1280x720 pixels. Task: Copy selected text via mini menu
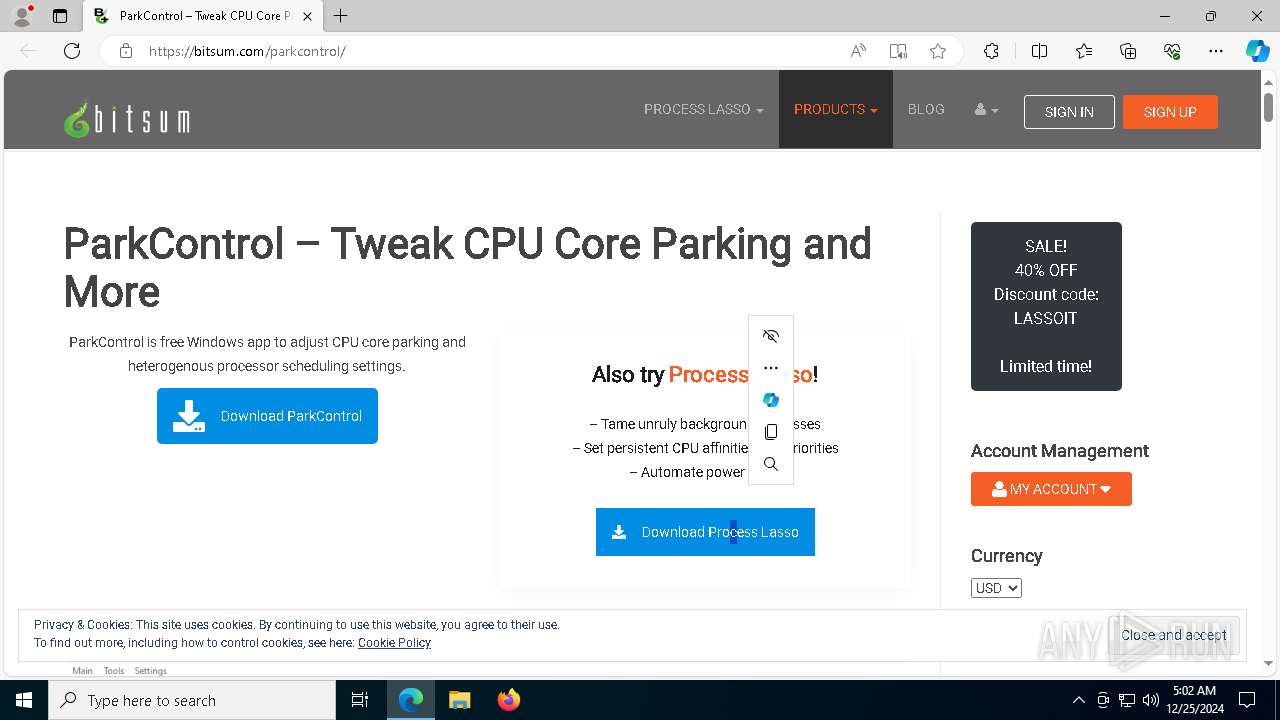771,432
